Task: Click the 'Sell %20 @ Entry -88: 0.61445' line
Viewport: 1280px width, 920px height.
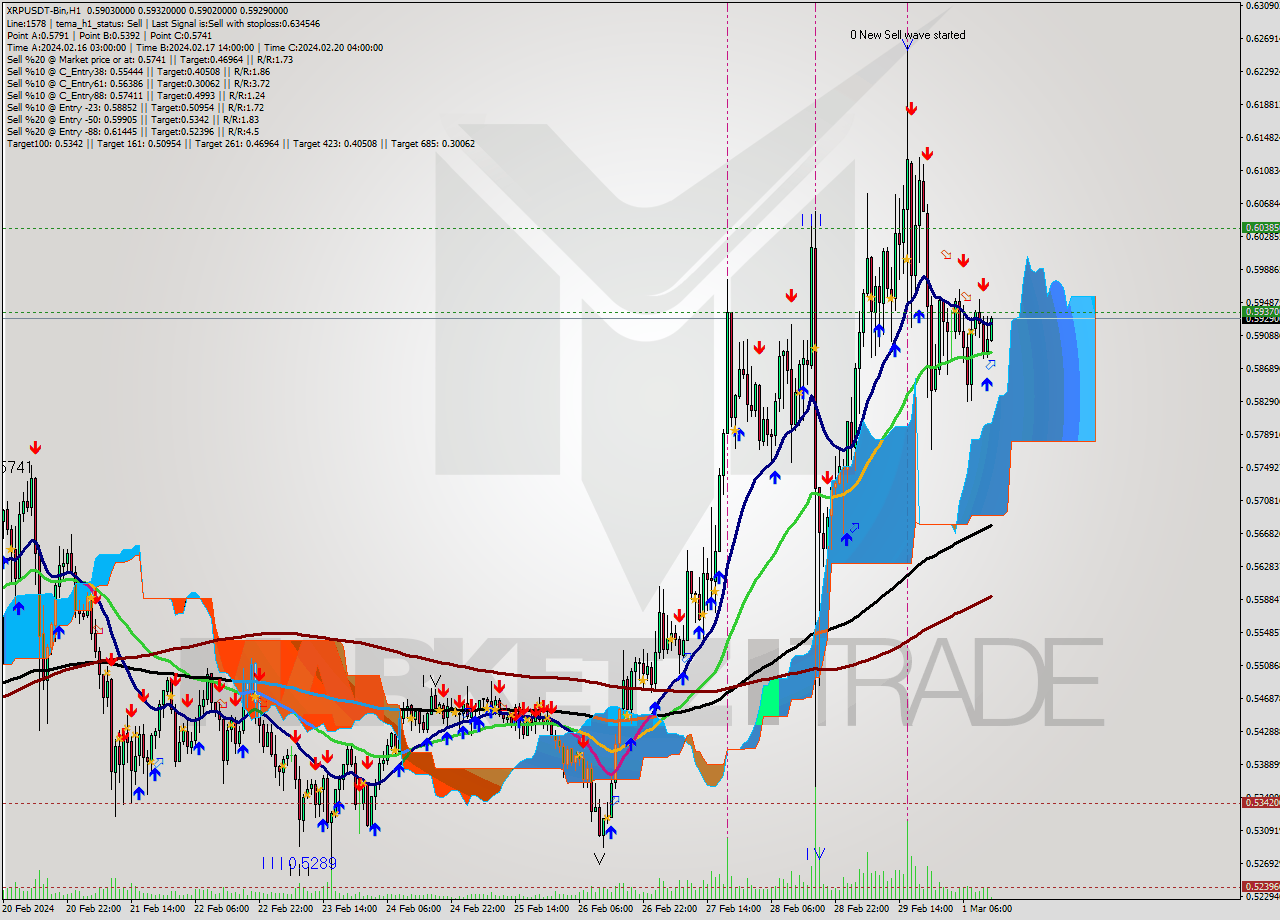Action: (x=132, y=131)
